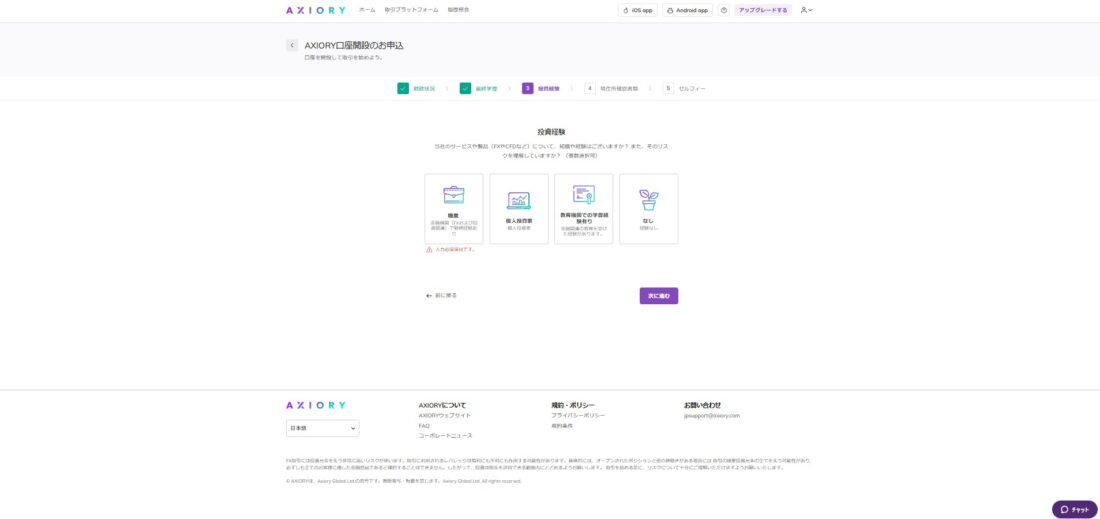
Task: Select the 個人投資家 option card
Action: 519,209
